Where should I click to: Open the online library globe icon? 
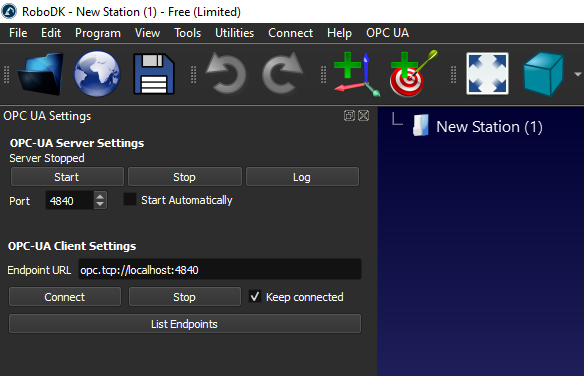pyautogui.click(x=97, y=74)
